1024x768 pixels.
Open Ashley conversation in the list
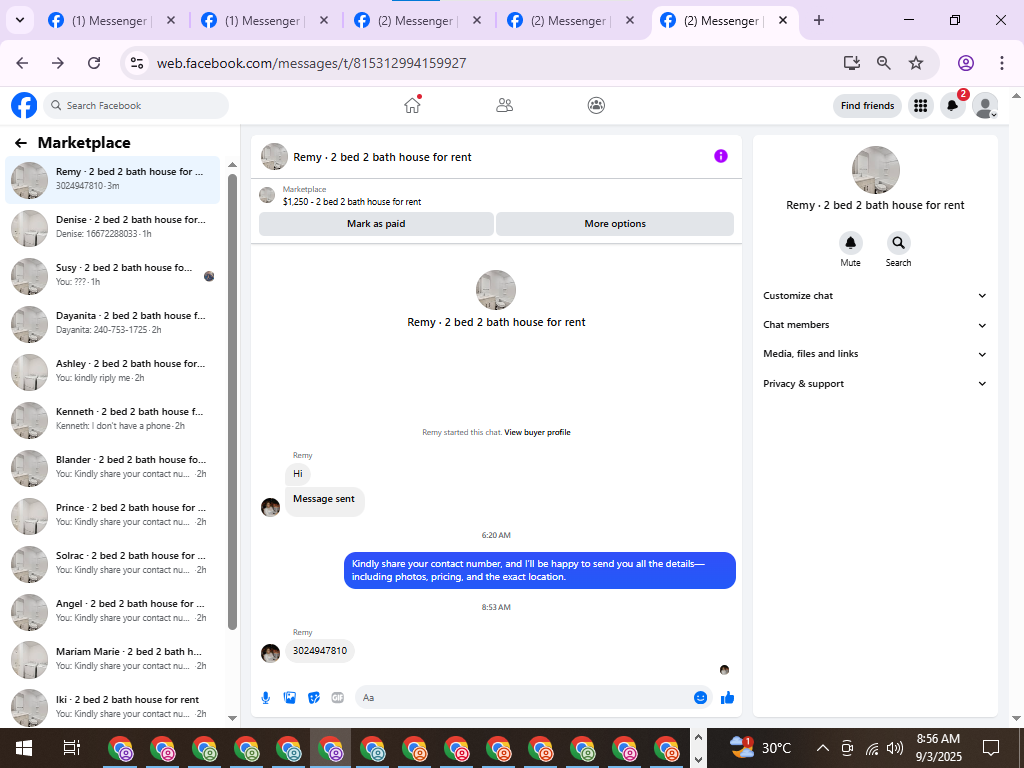coord(112,371)
